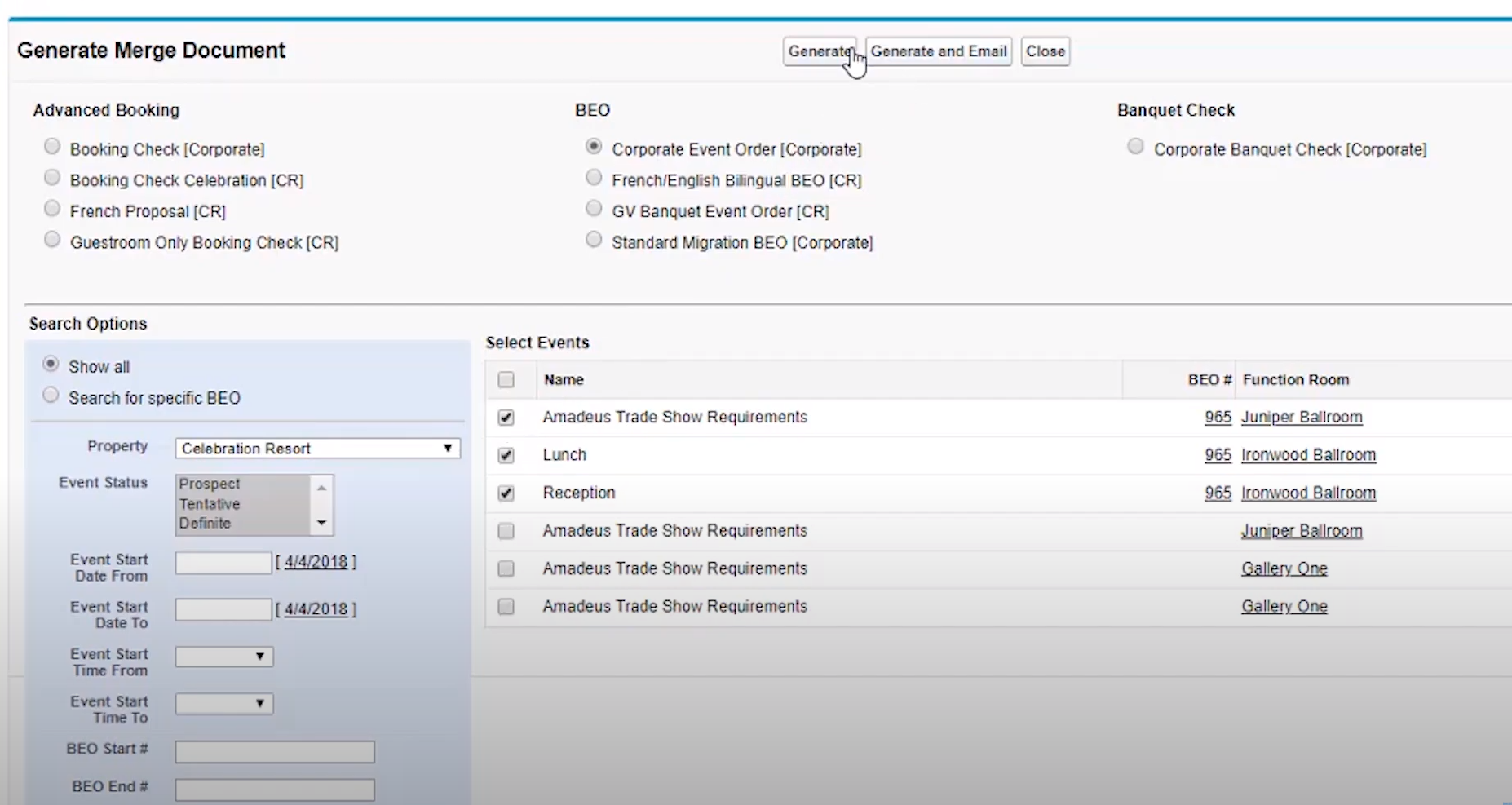Select Standard Migration BEO [Corporate]
Image resolution: width=1512 pixels, height=805 pixels.
tap(594, 240)
